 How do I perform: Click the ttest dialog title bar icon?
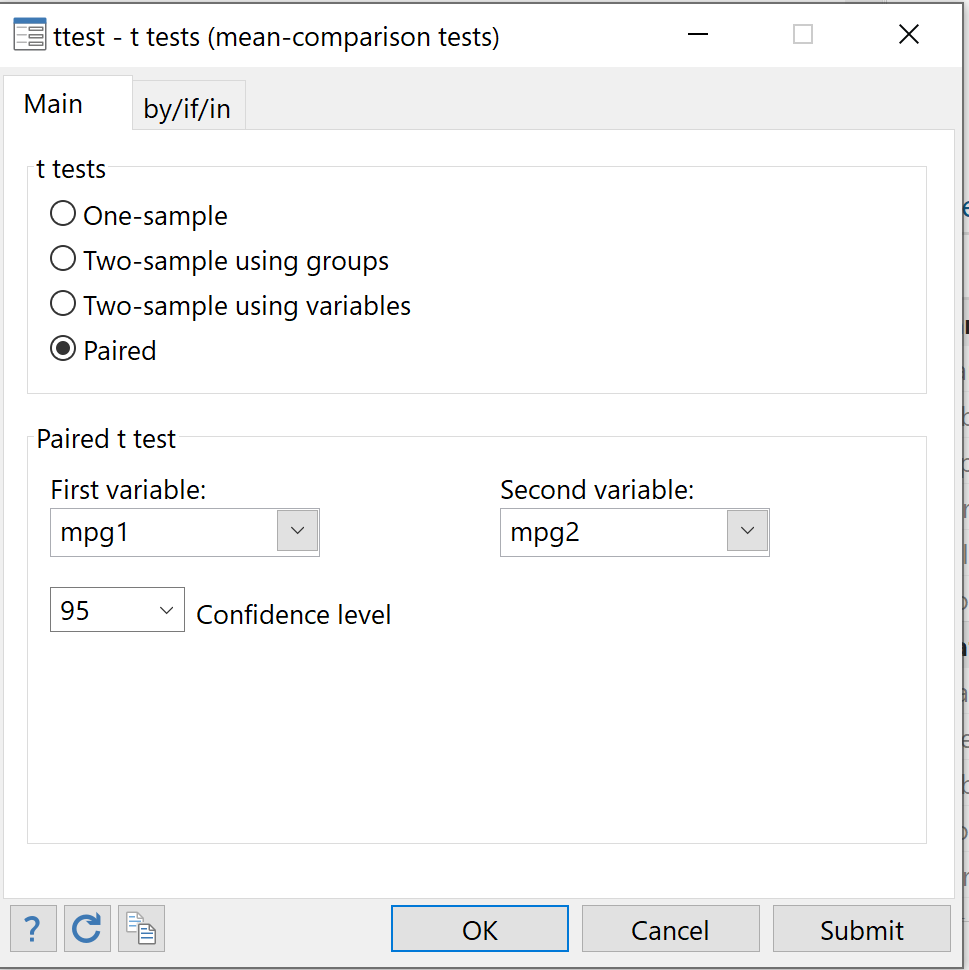[30, 35]
